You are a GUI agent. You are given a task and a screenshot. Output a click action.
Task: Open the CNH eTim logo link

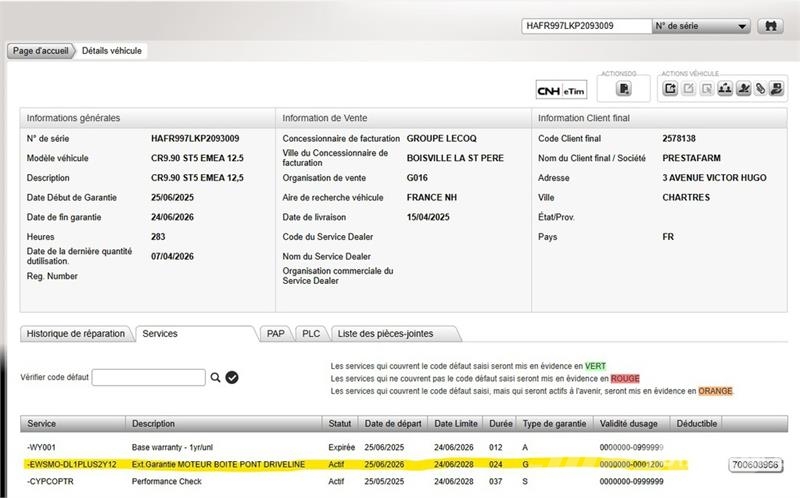pos(561,91)
